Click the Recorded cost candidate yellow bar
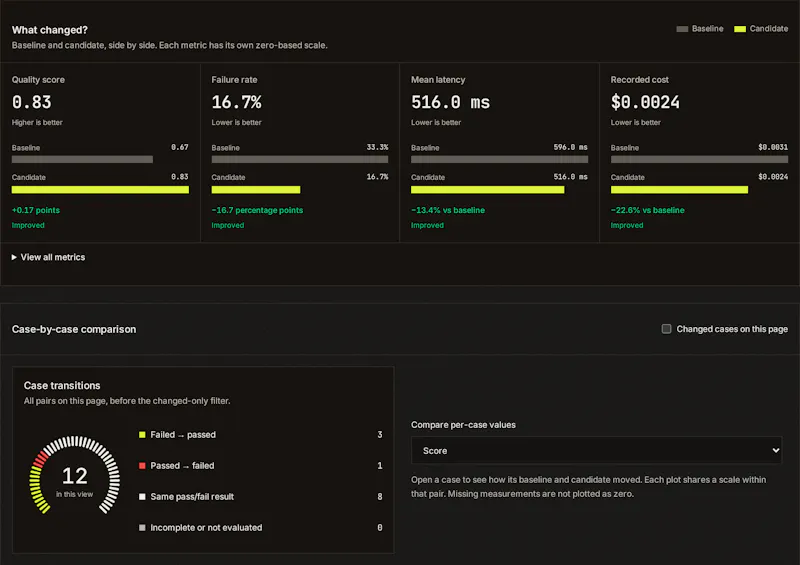Image resolution: width=800 pixels, height=565 pixels. (680, 190)
